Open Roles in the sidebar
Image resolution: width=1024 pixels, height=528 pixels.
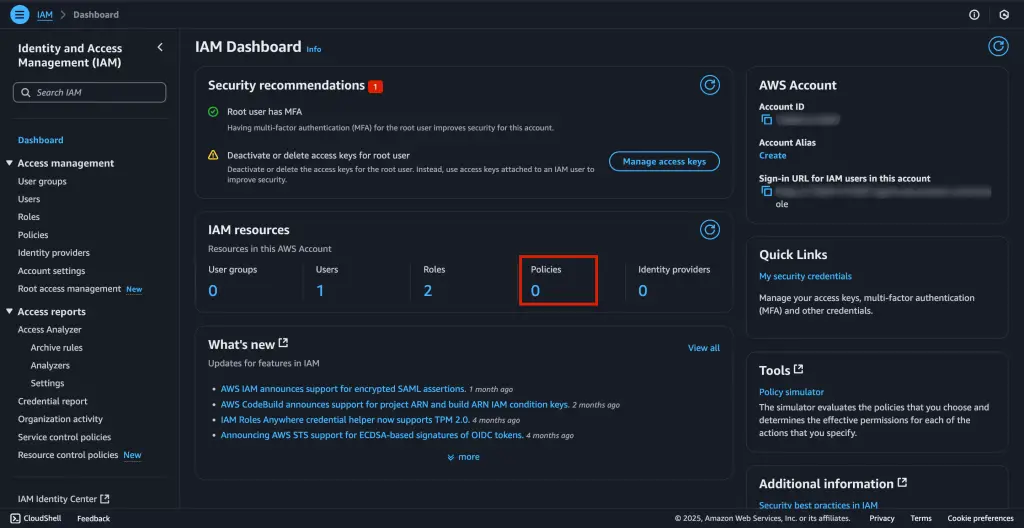pos(29,217)
